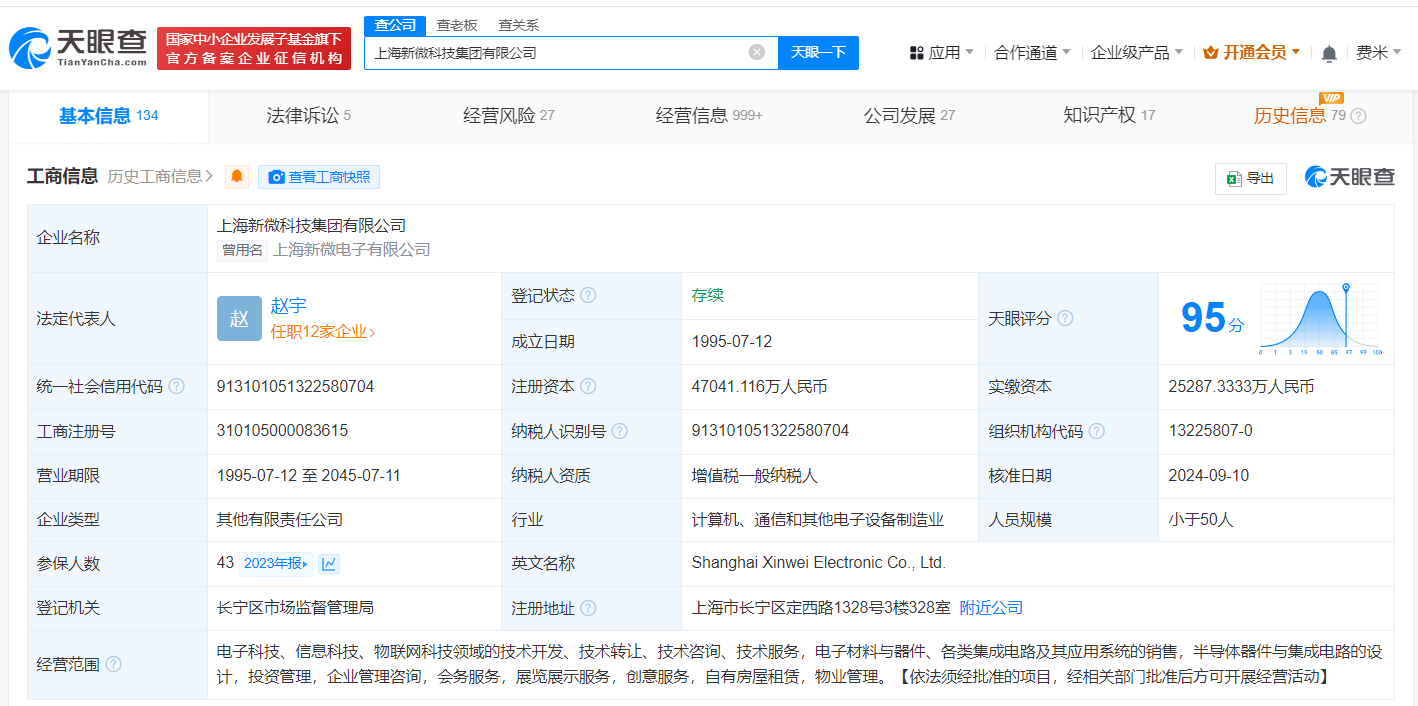Click the camera icon on 查看工商快照
Image resolution: width=1418 pixels, height=706 pixels.
[x=276, y=177]
